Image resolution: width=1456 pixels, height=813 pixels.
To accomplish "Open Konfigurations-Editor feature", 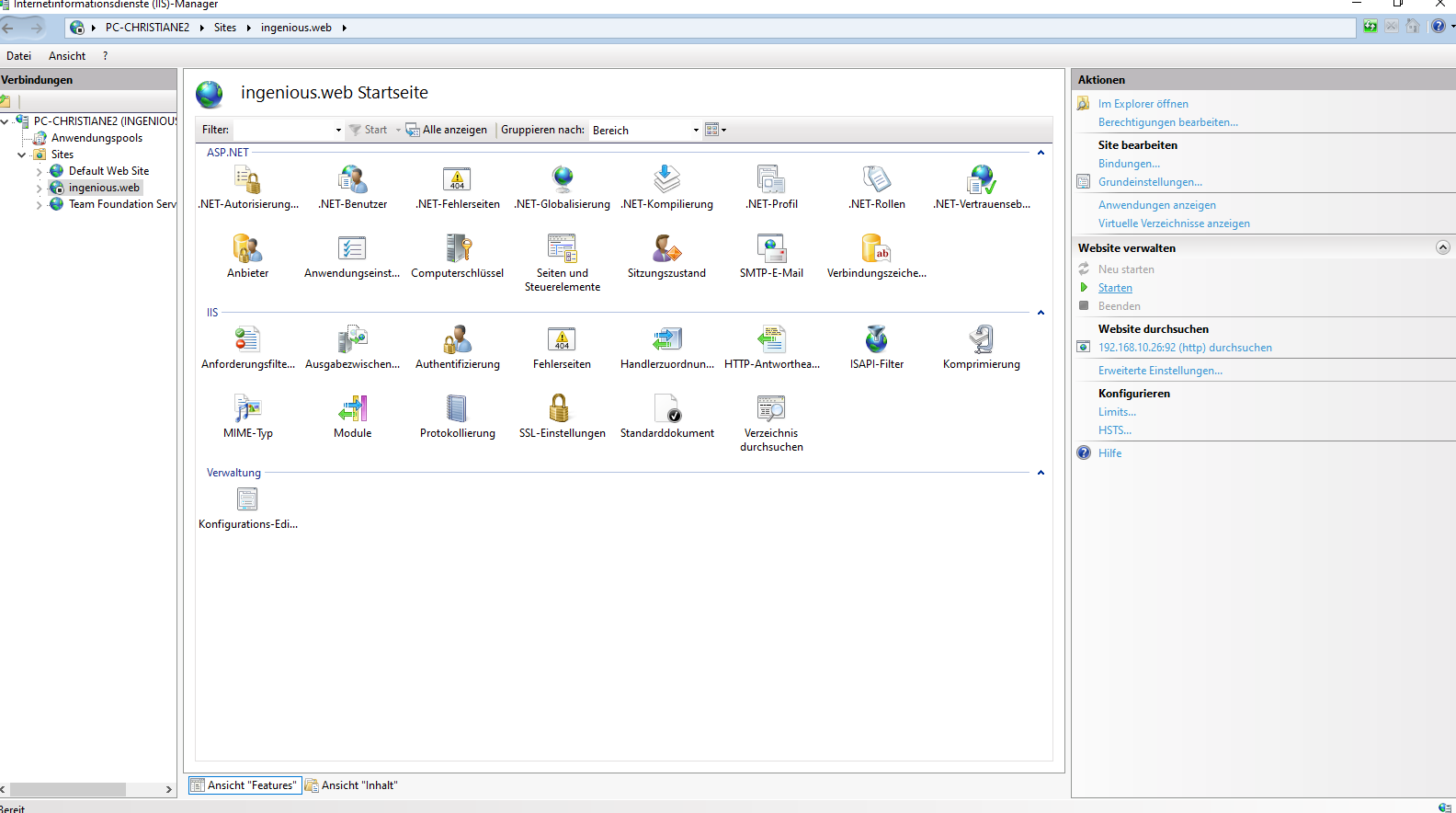I will coord(247,508).
